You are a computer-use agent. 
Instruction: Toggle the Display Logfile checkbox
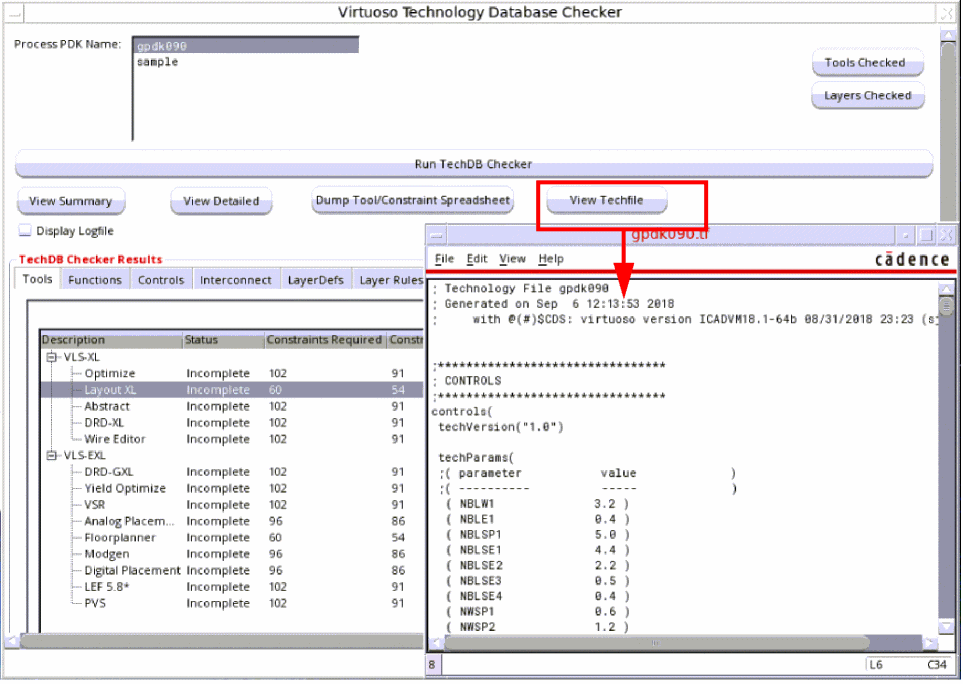click(25, 231)
